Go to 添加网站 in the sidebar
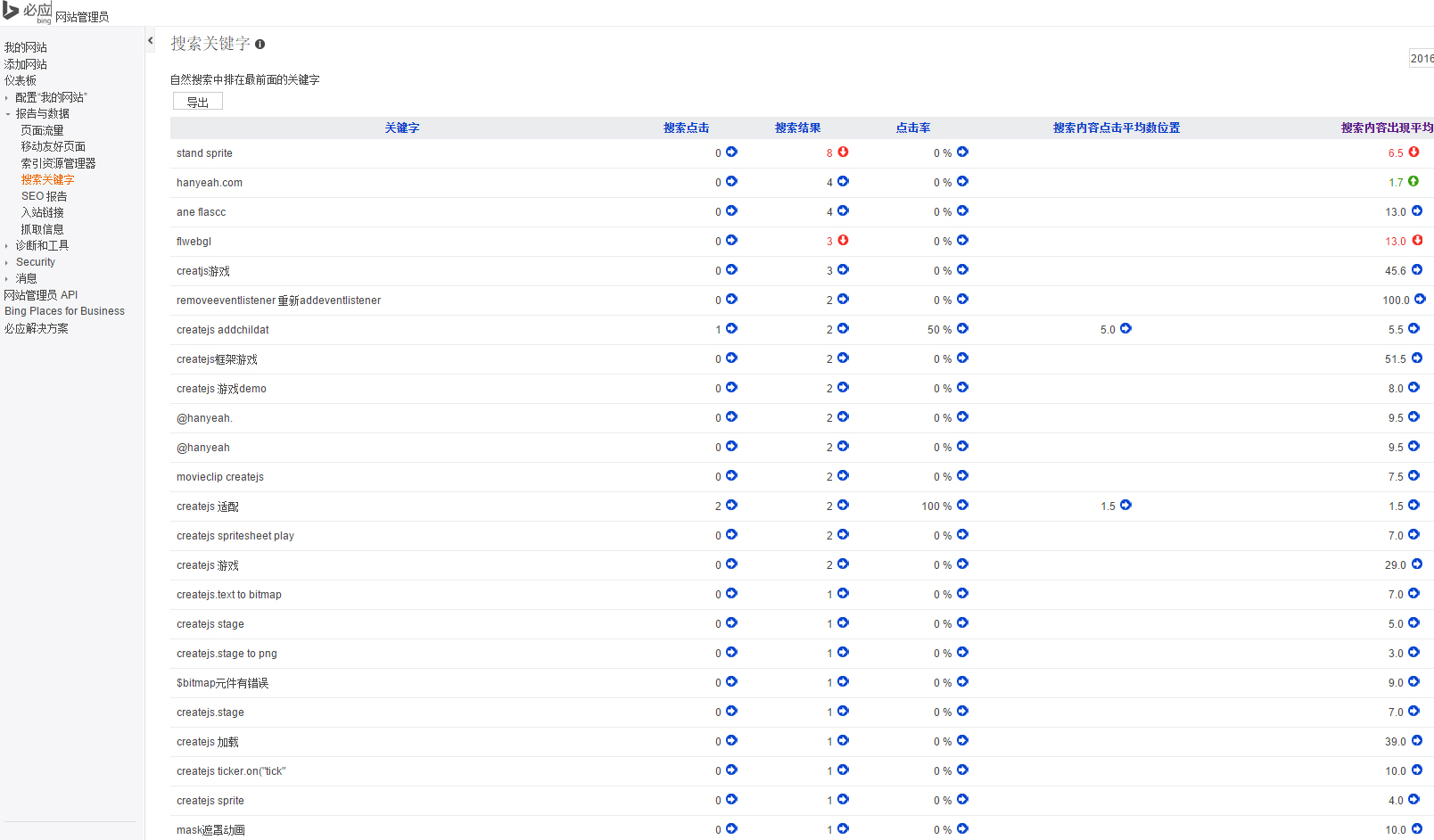1434x840 pixels. [26, 64]
